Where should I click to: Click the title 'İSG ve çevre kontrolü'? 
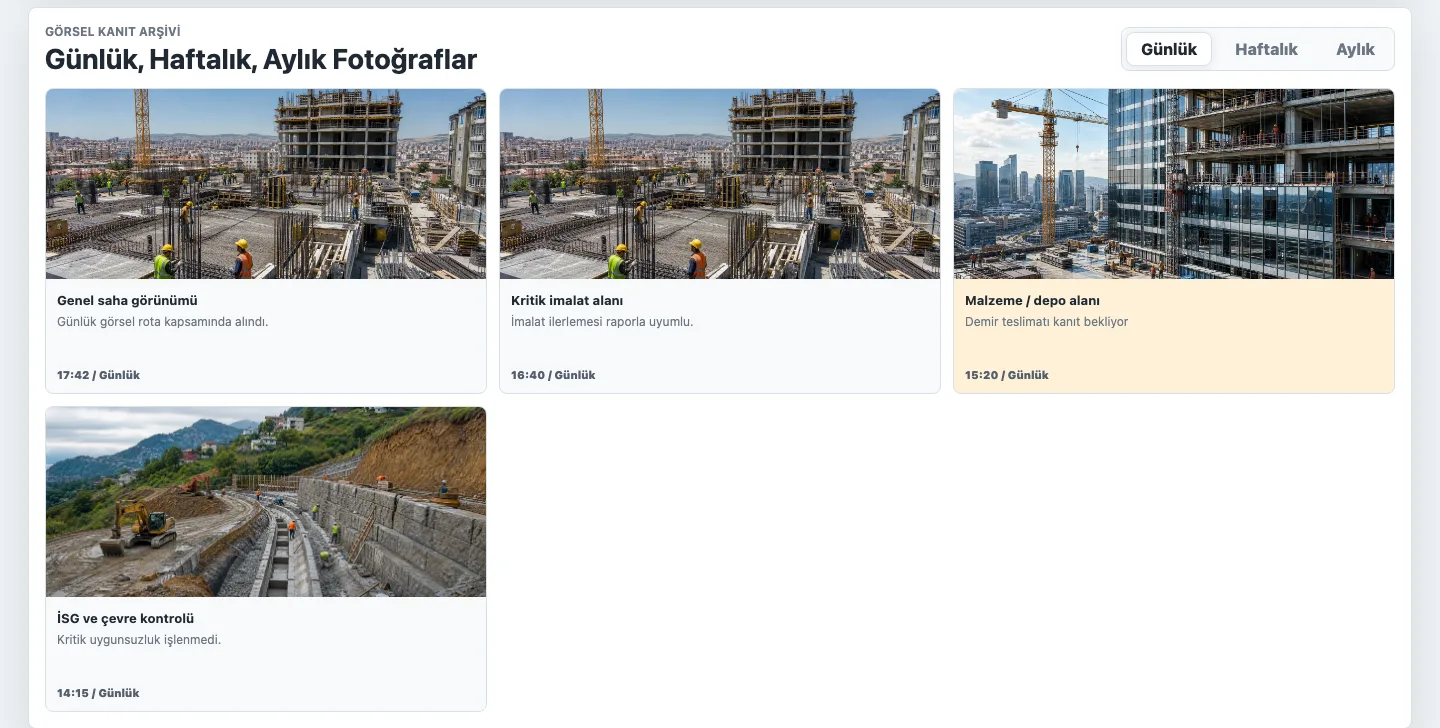pyautogui.click(x=125, y=618)
